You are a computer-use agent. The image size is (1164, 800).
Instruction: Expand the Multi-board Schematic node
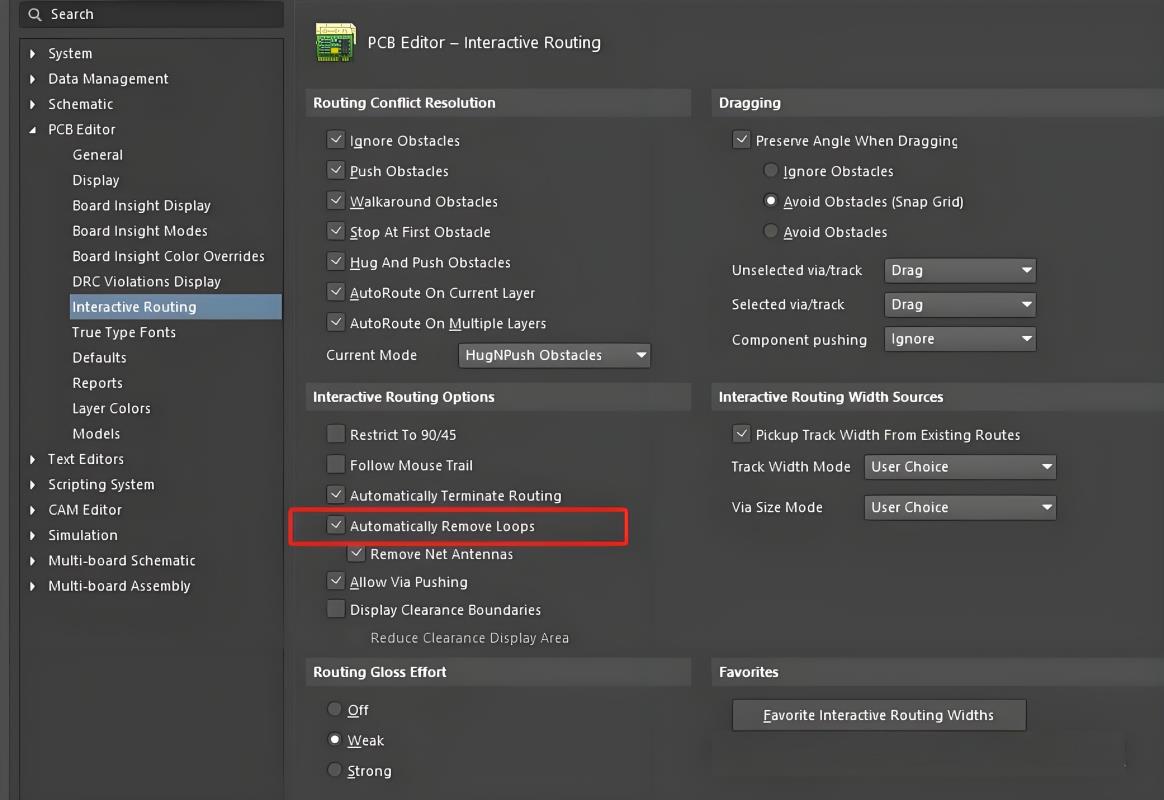[x=33, y=561]
